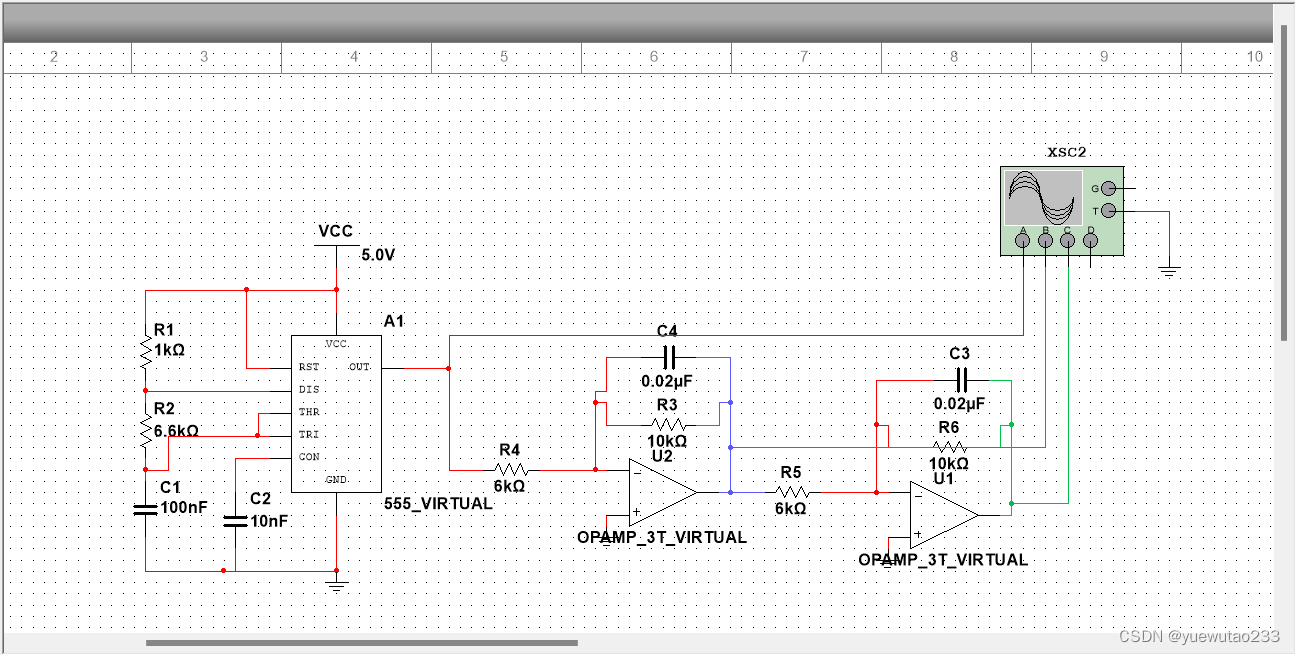This screenshot has width=1295, height=655.
Task: Click the THR pin label
Action: [308, 412]
